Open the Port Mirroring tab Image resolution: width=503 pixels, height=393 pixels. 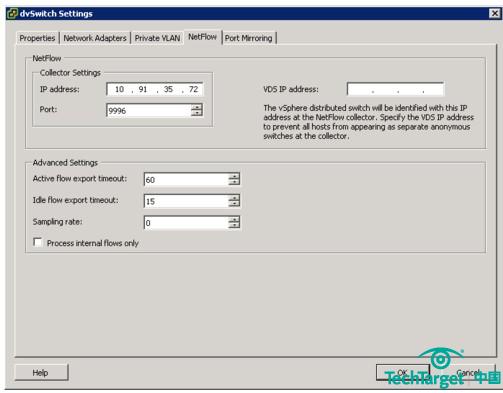(x=249, y=38)
